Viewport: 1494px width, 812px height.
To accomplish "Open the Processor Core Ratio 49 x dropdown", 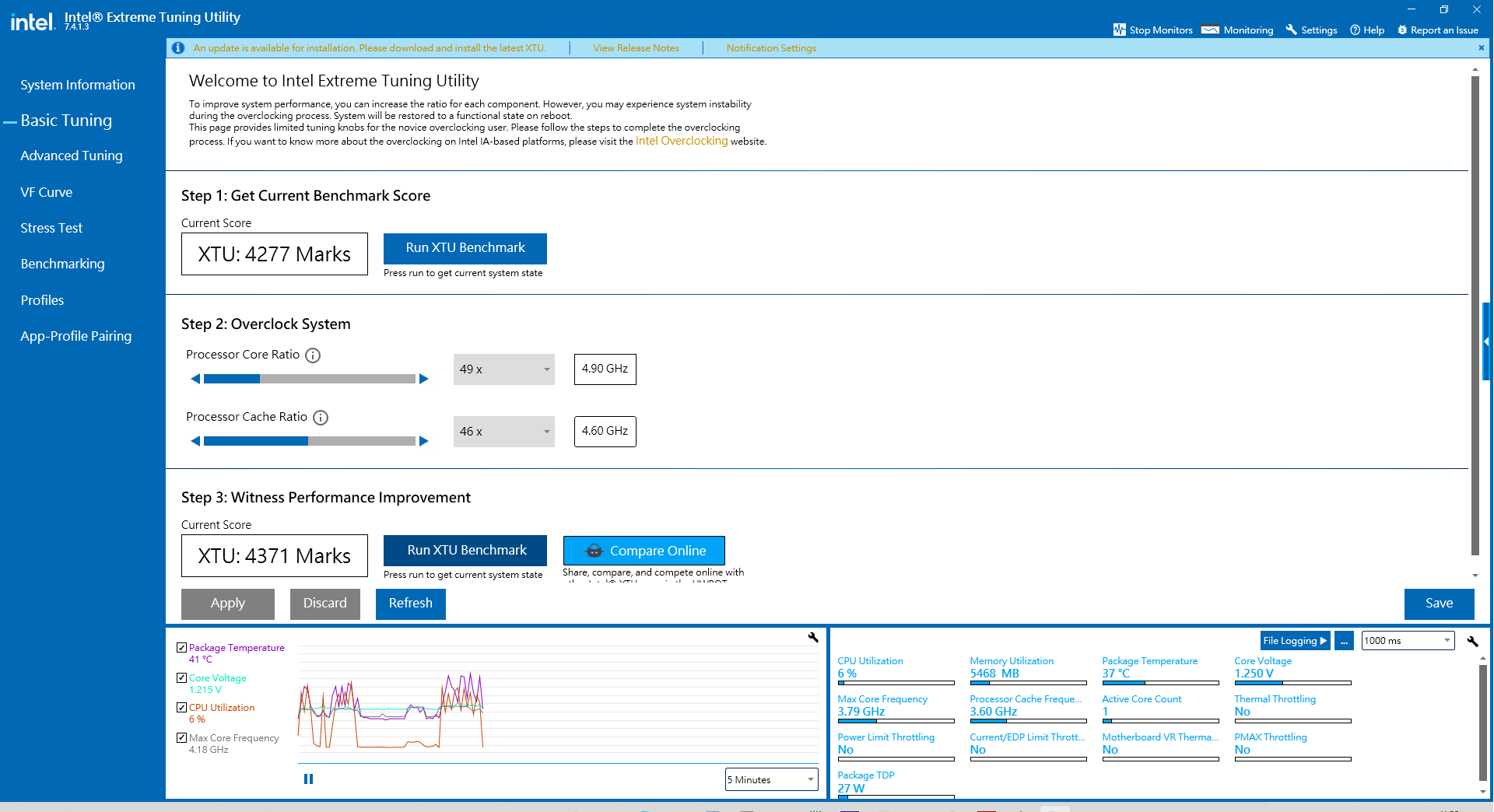I will pos(504,369).
